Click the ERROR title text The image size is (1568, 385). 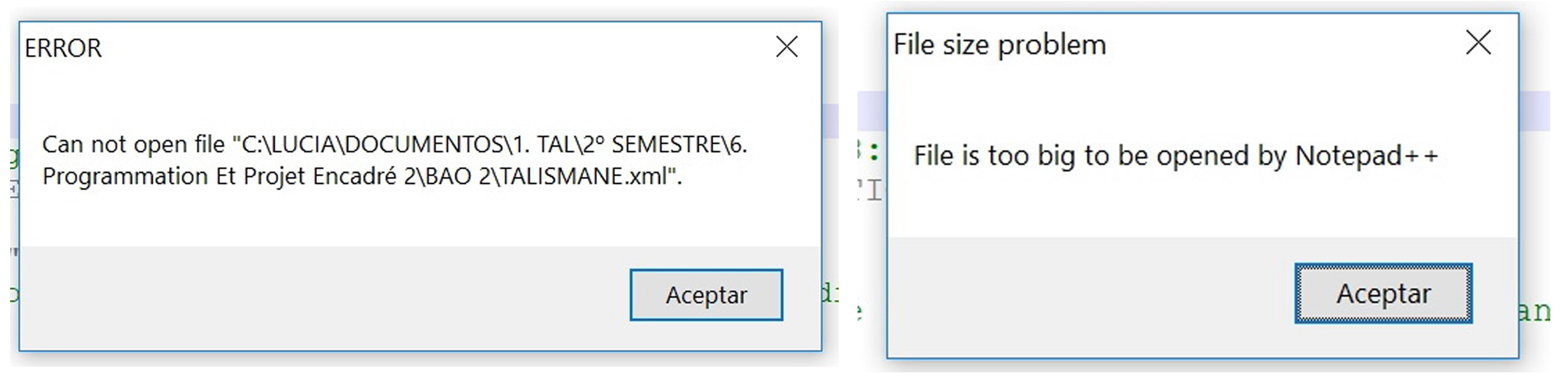point(63,48)
